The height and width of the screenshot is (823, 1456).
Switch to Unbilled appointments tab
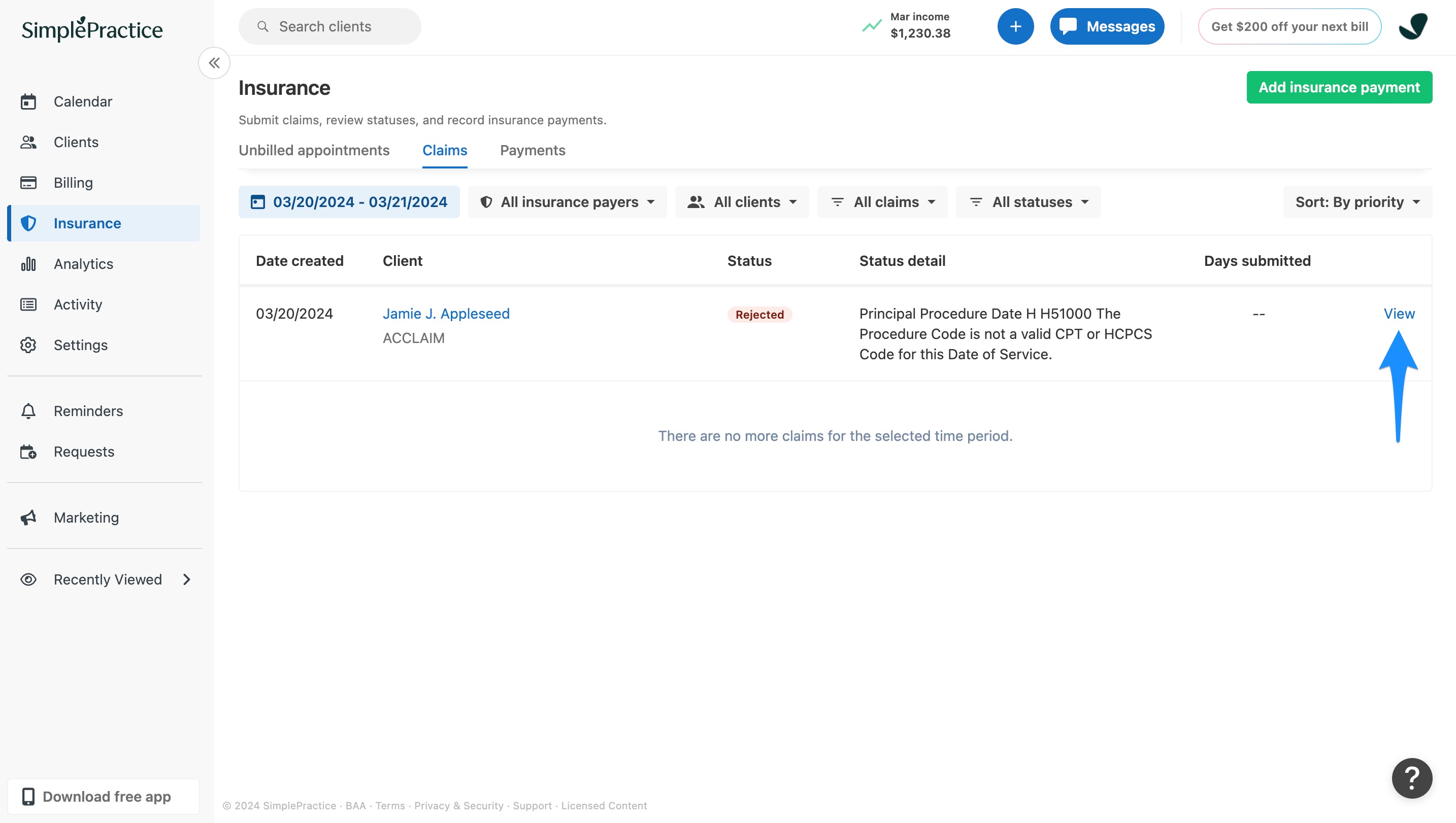[314, 150]
